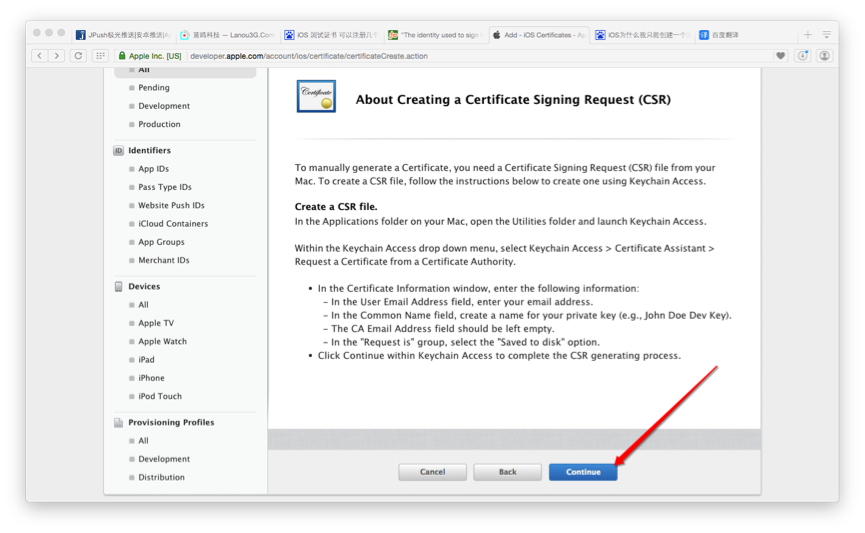Click the 'Create a CSR file.' heading

coord(336,206)
